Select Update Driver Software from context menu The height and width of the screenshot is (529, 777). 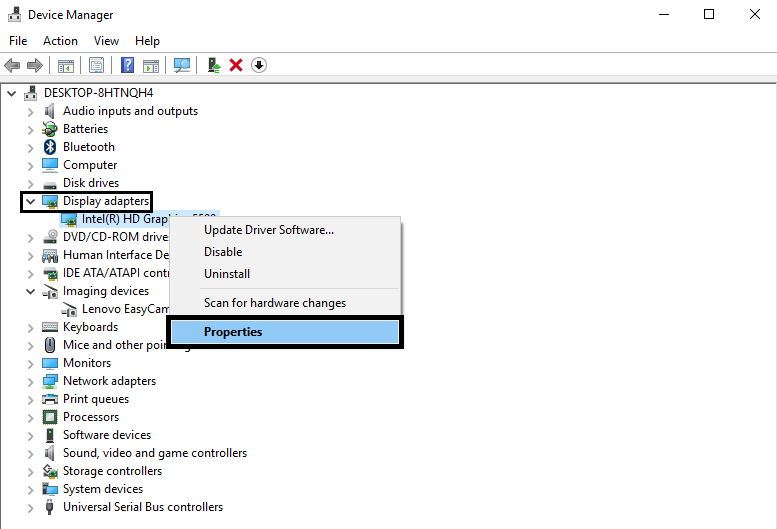268,230
